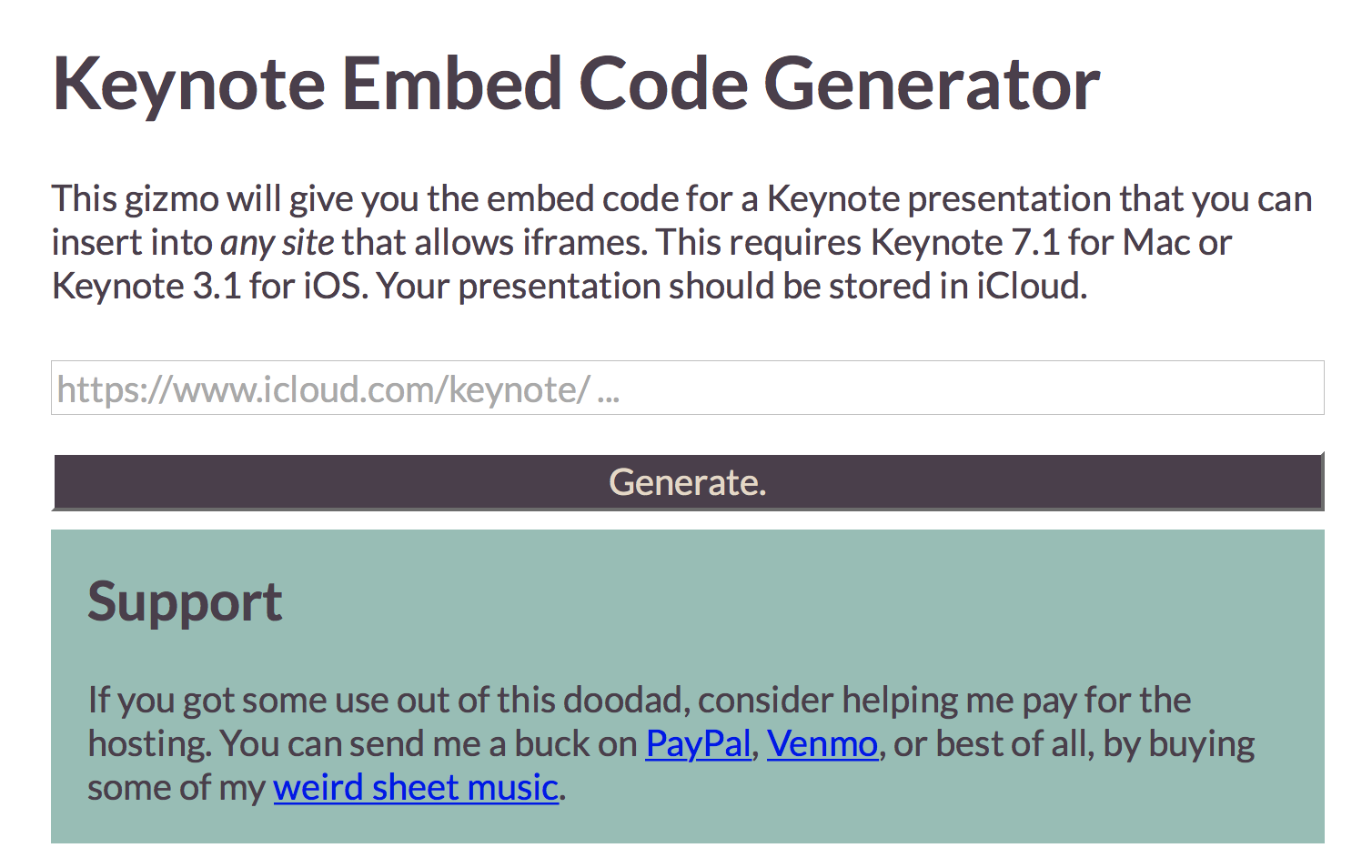Click the Support section heading
1372x868 pixels.
click(185, 602)
